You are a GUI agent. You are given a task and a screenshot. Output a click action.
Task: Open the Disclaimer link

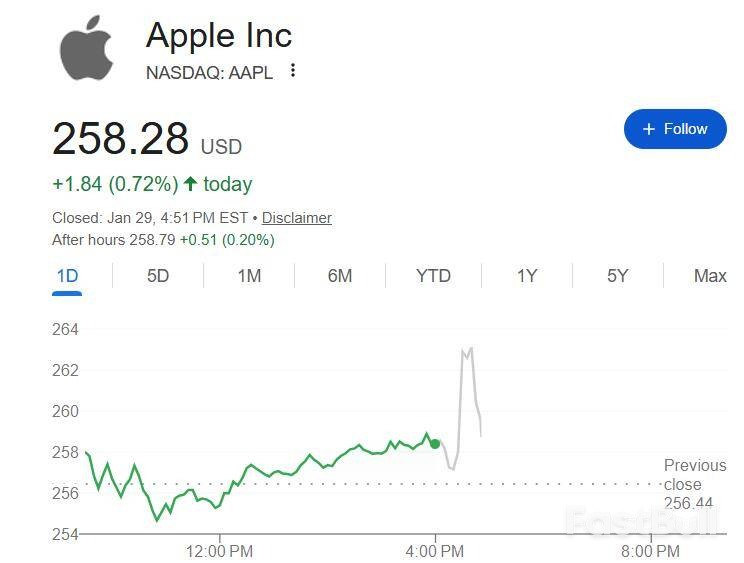point(296,218)
